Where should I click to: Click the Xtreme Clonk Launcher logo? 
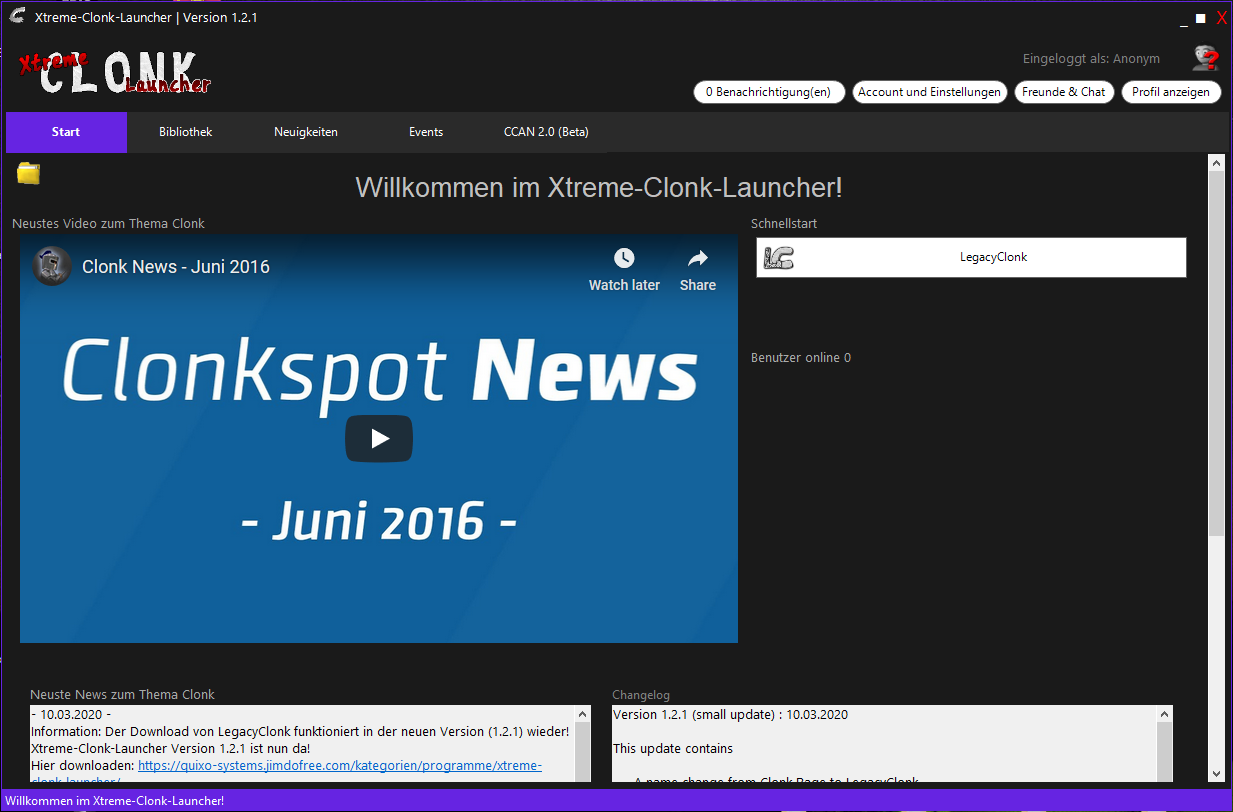coord(115,73)
